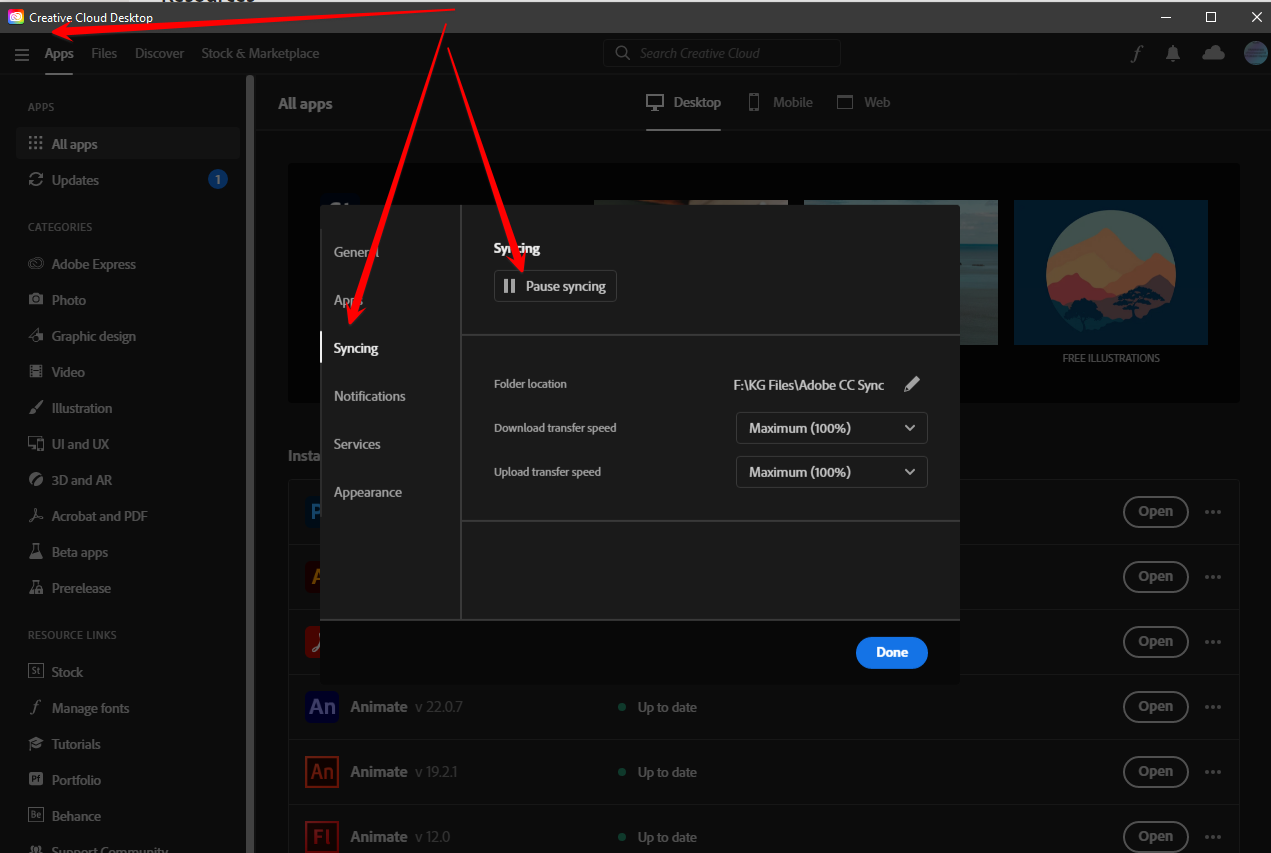Click the Done button
The image size is (1271, 853).
point(891,652)
